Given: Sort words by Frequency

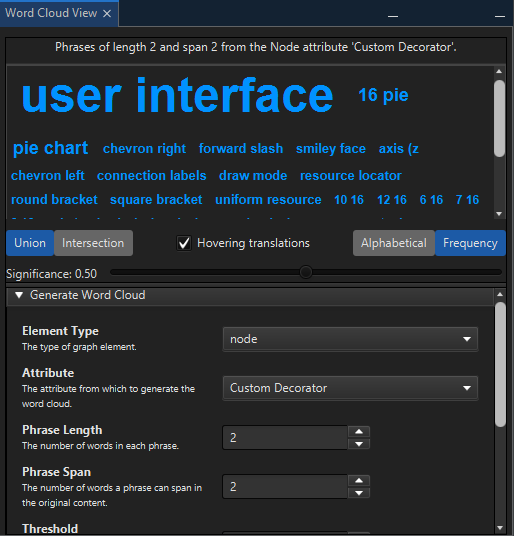Looking at the screenshot, I should coord(470,243).
